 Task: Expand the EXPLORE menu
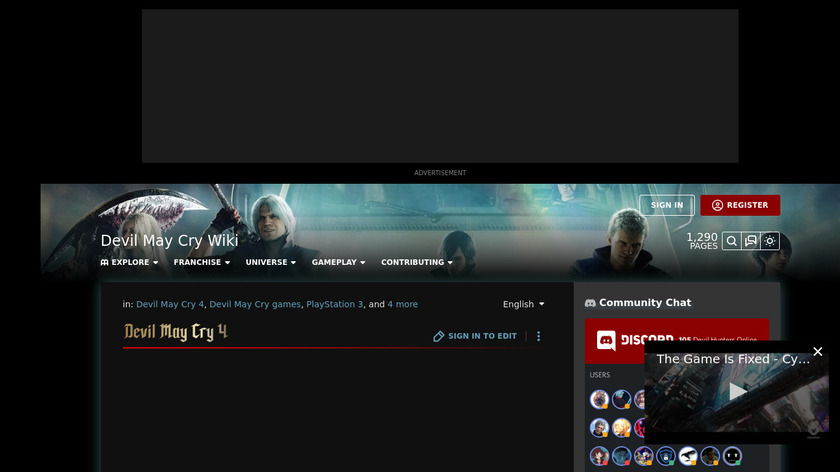129,262
